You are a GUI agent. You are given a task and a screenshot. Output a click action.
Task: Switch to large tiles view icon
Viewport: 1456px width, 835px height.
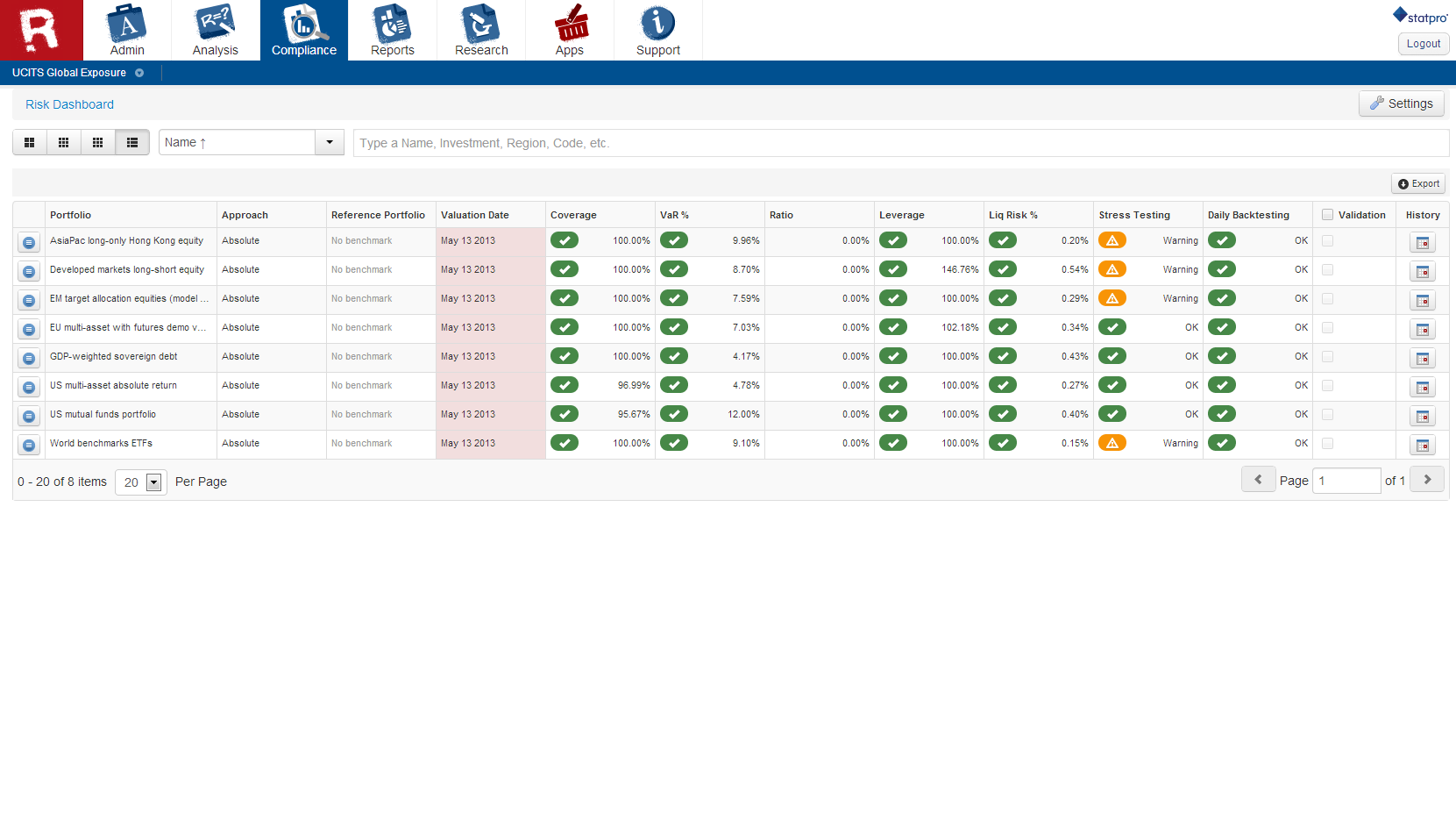pyautogui.click(x=30, y=142)
